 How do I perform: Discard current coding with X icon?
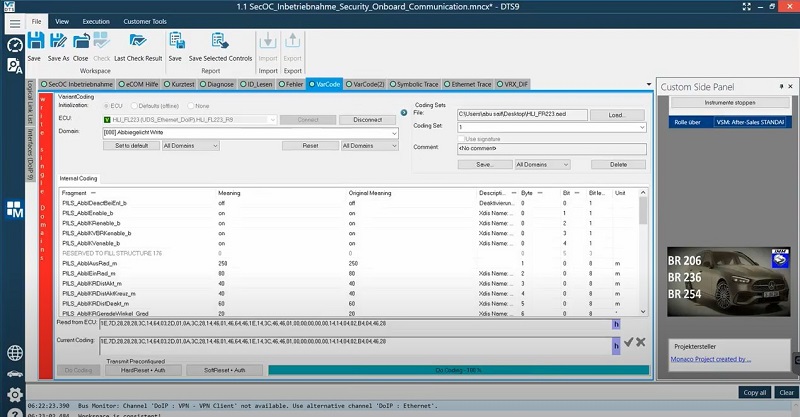[640, 343]
